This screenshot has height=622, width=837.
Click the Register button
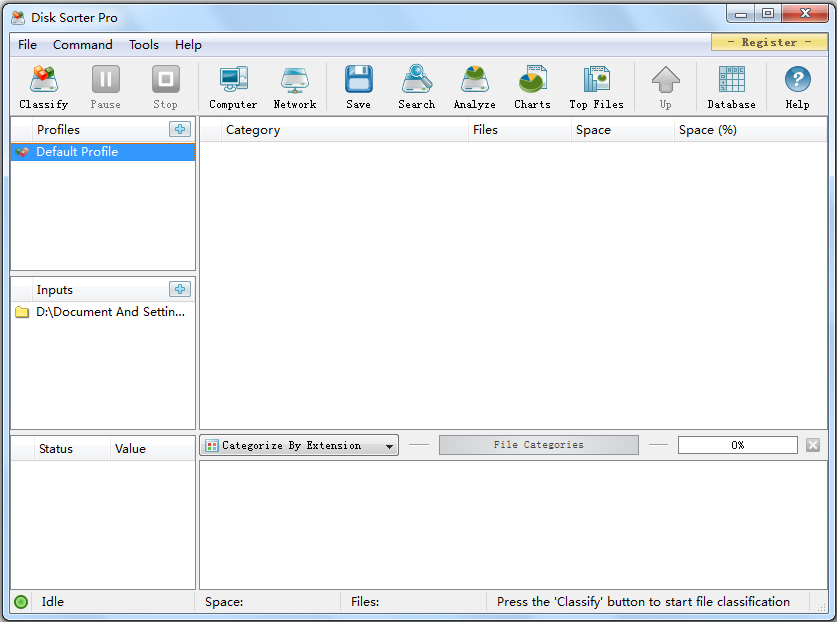[769, 42]
